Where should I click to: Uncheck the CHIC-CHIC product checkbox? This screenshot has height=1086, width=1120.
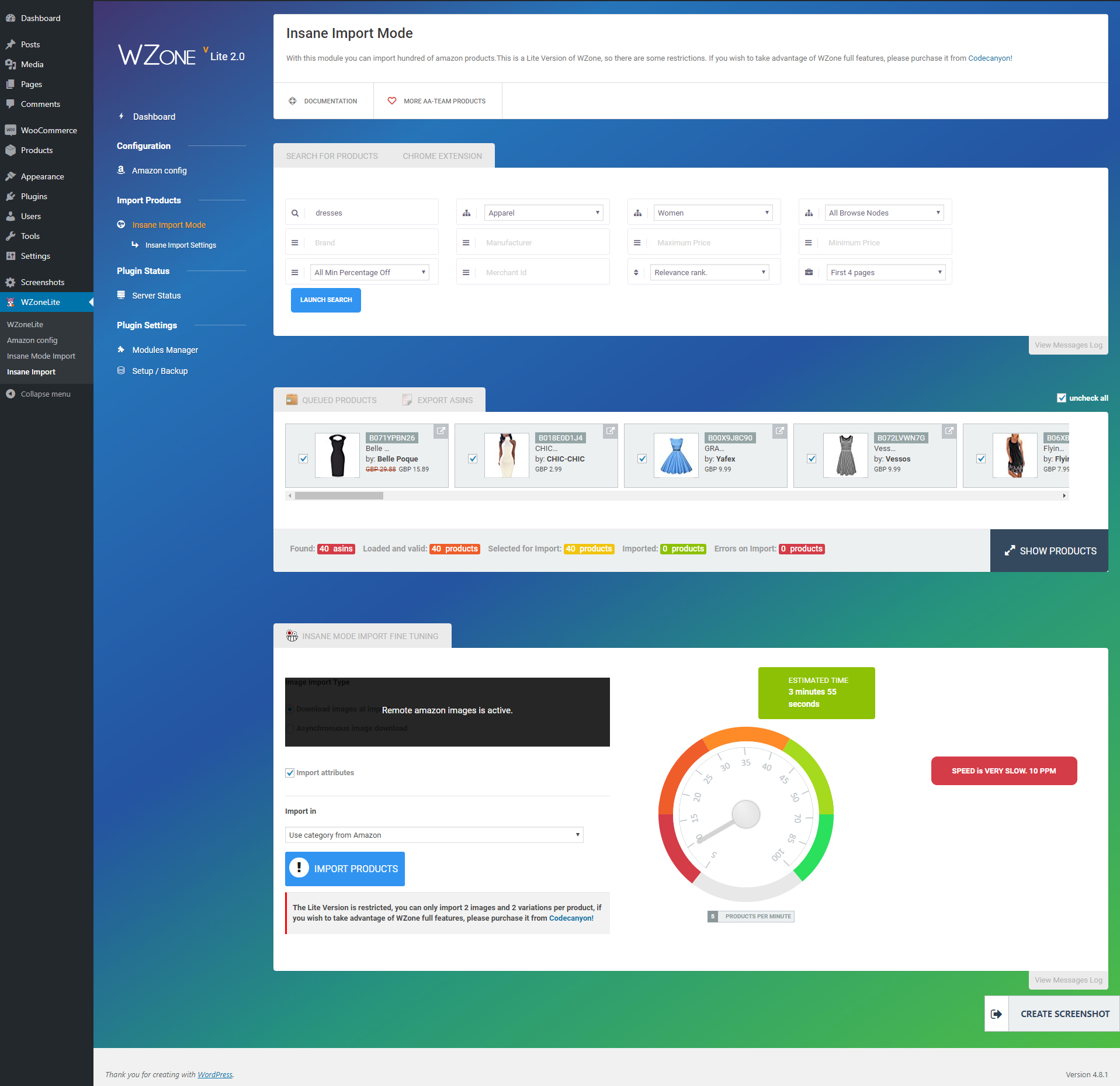click(473, 459)
